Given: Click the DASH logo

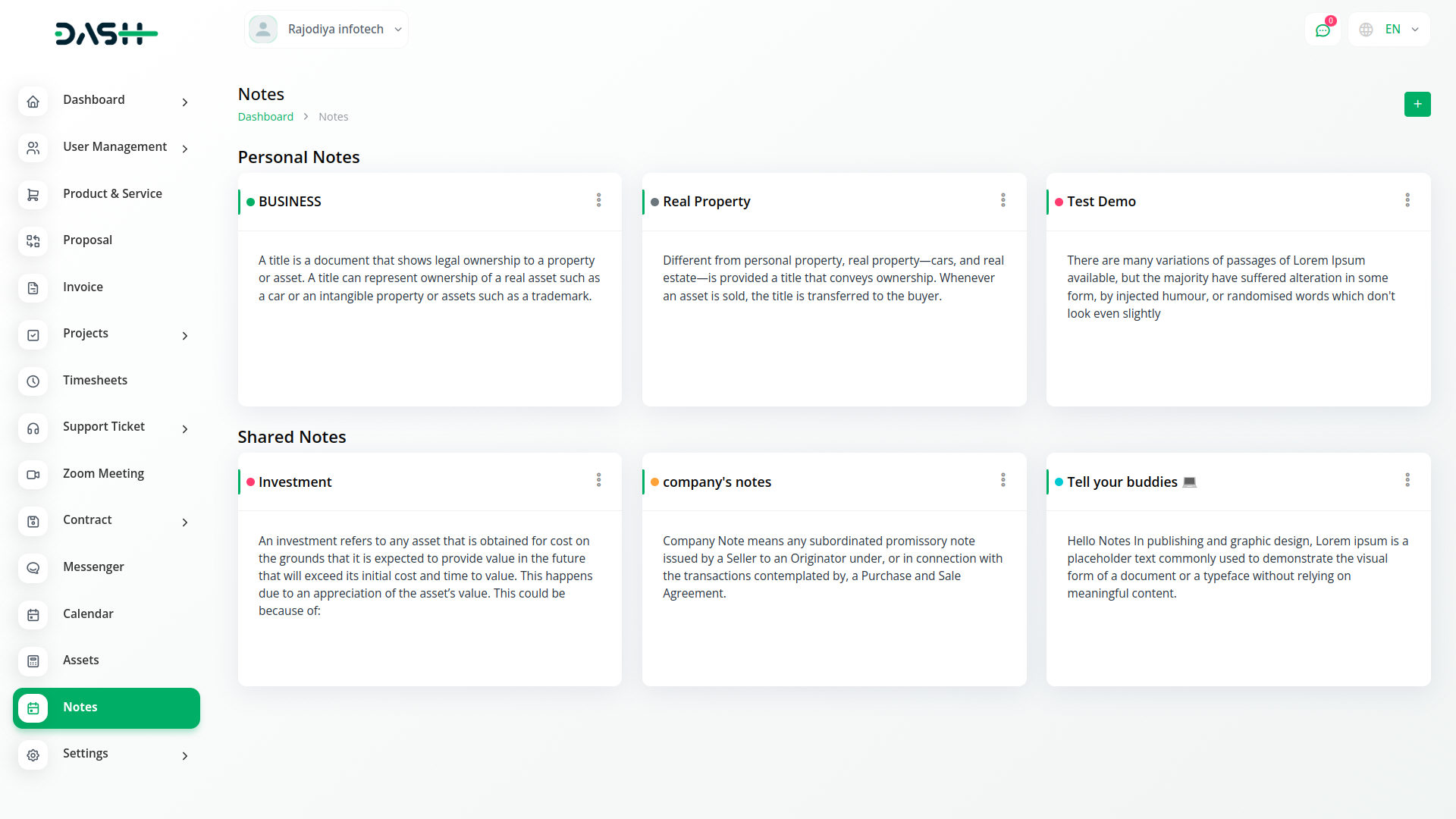Looking at the screenshot, I should pos(106,33).
